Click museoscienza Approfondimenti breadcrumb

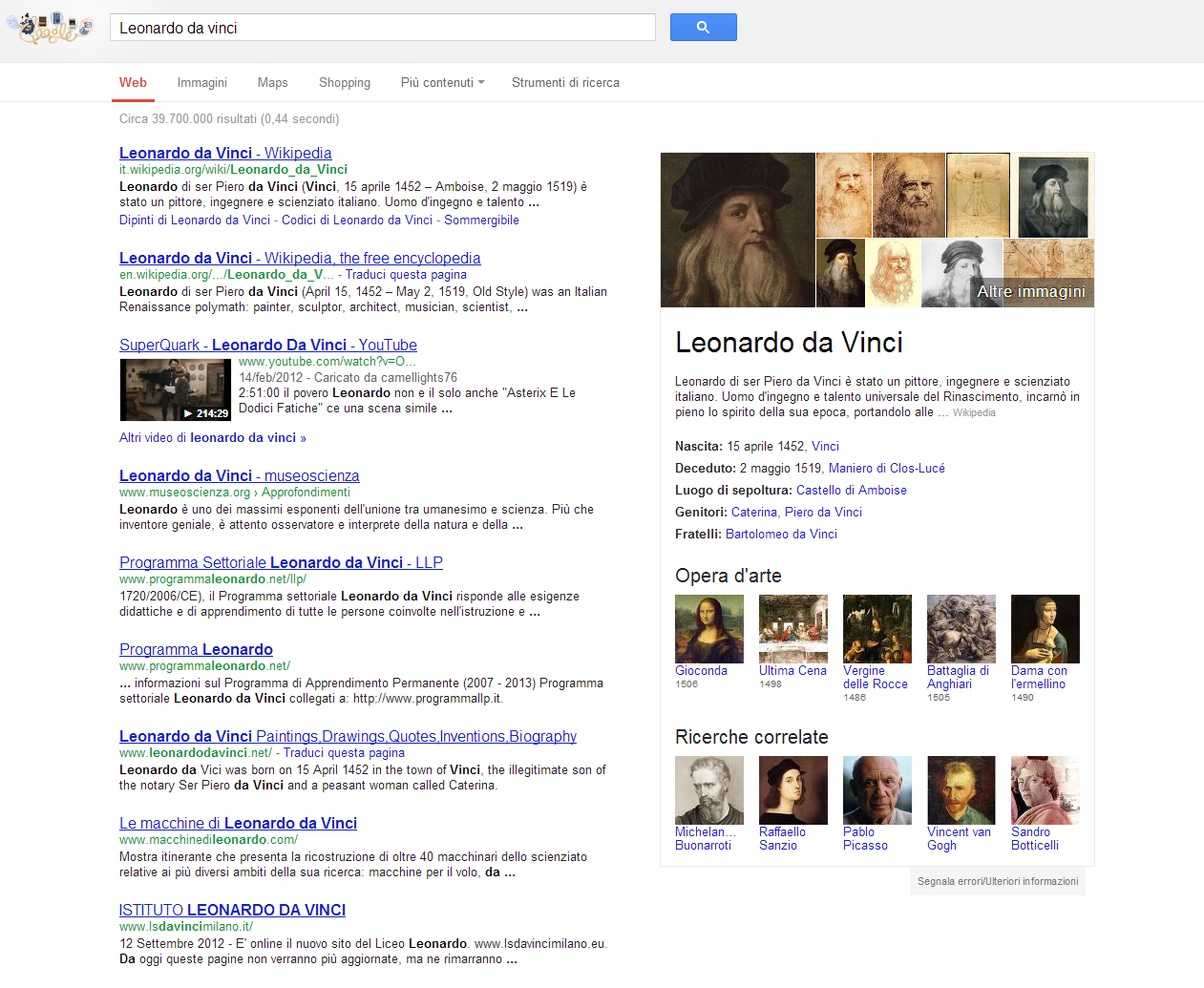(306, 492)
